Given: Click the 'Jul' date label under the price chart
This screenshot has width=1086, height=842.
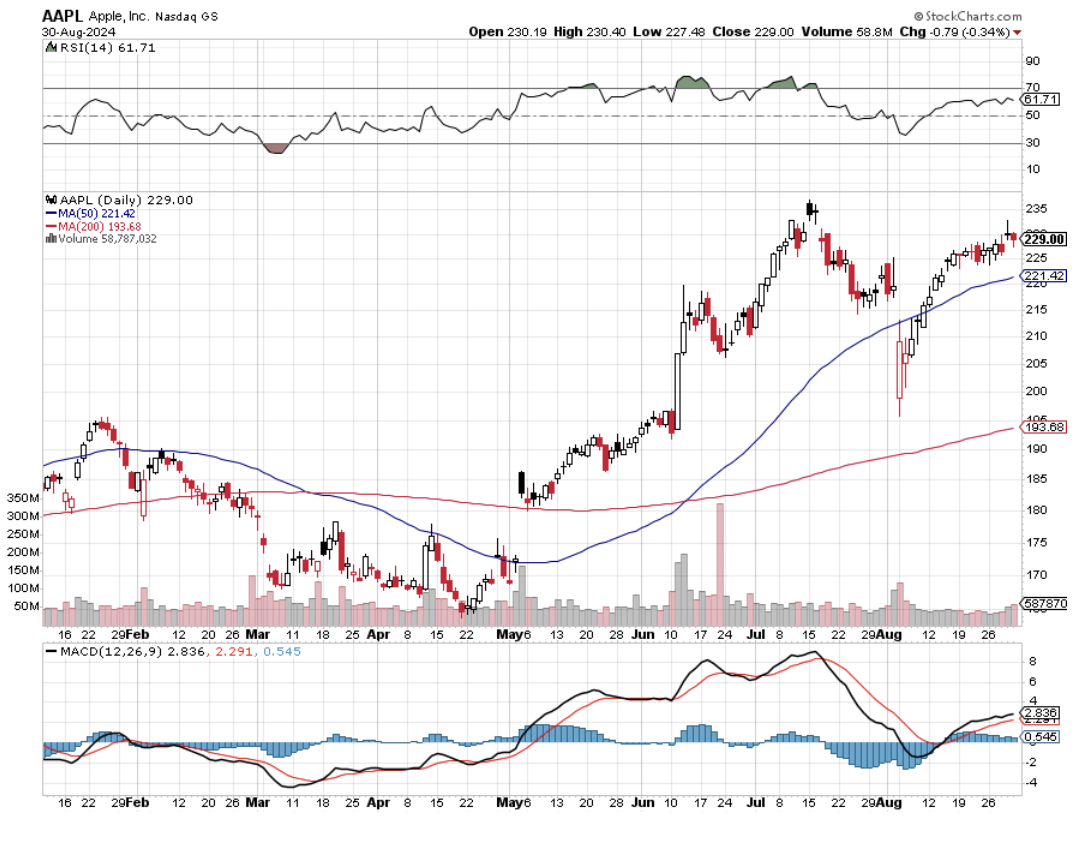Looking at the screenshot, I should (756, 634).
